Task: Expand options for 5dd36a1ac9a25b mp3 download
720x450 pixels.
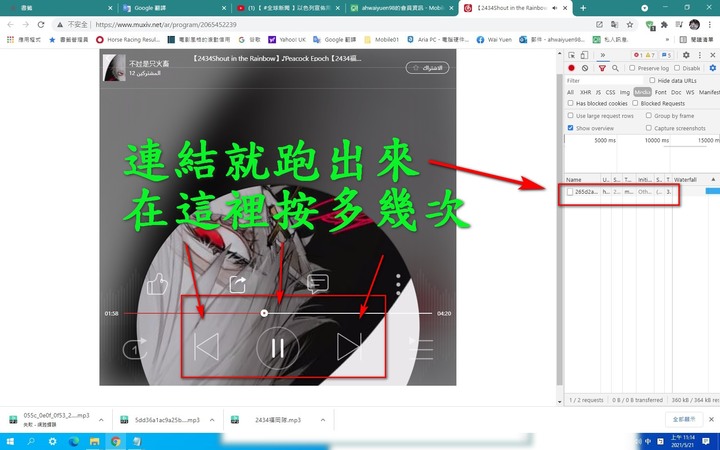Action: coord(212,420)
